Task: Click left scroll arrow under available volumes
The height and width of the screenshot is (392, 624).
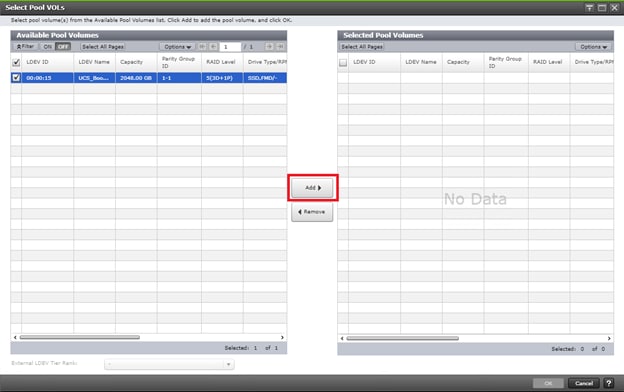Action: [x=15, y=337]
